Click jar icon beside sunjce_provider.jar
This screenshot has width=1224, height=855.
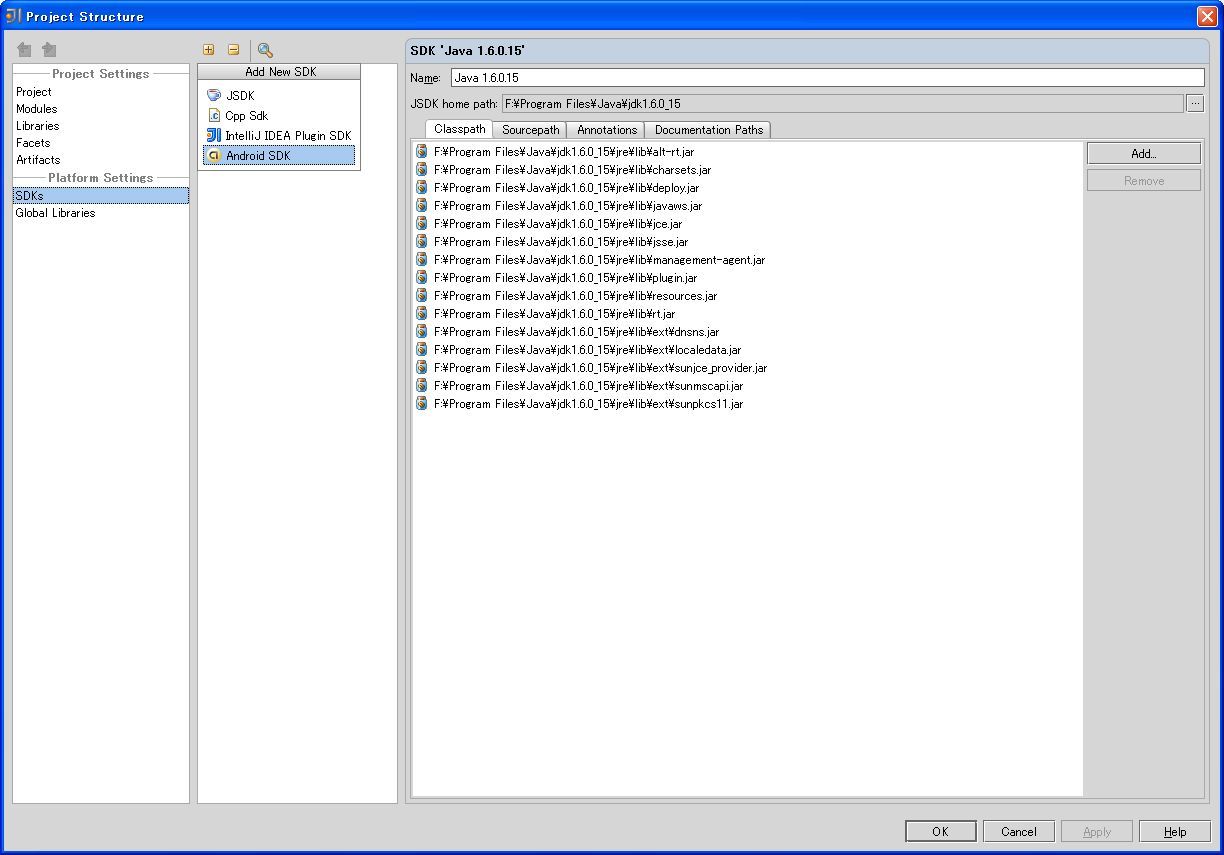click(x=422, y=368)
